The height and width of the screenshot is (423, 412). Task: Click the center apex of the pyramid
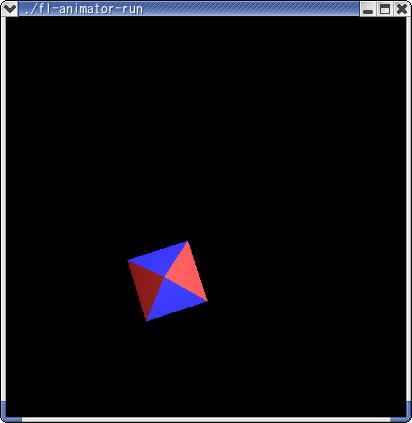coord(164,277)
